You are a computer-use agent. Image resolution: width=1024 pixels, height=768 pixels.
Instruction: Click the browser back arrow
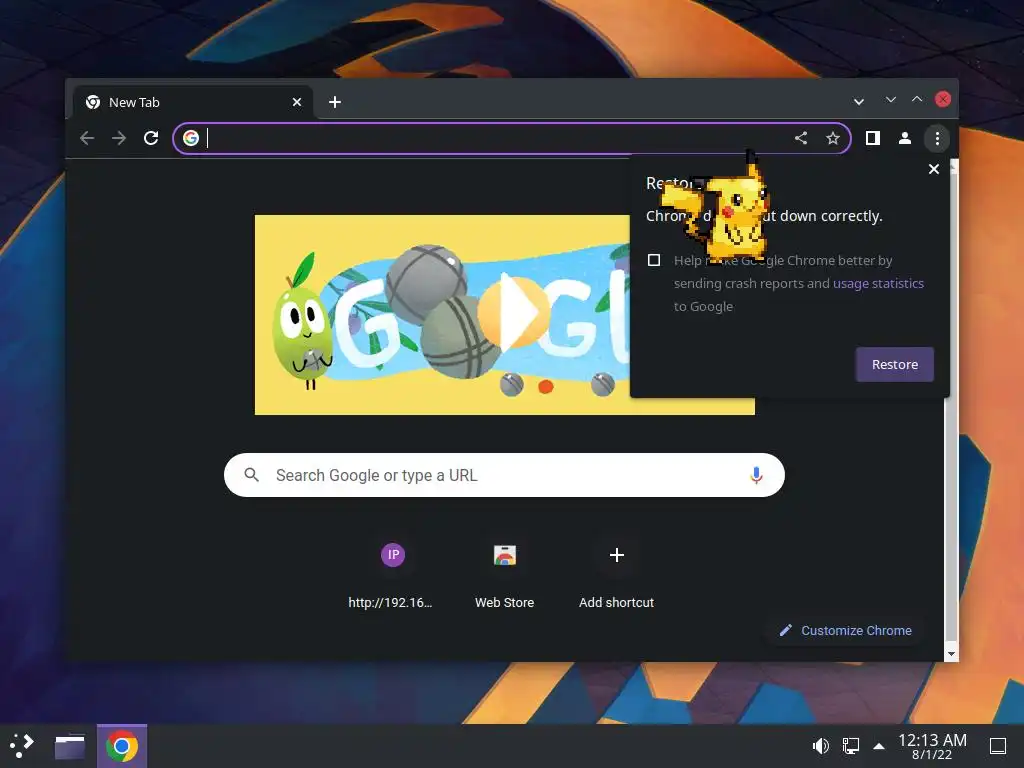pyautogui.click(x=87, y=138)
